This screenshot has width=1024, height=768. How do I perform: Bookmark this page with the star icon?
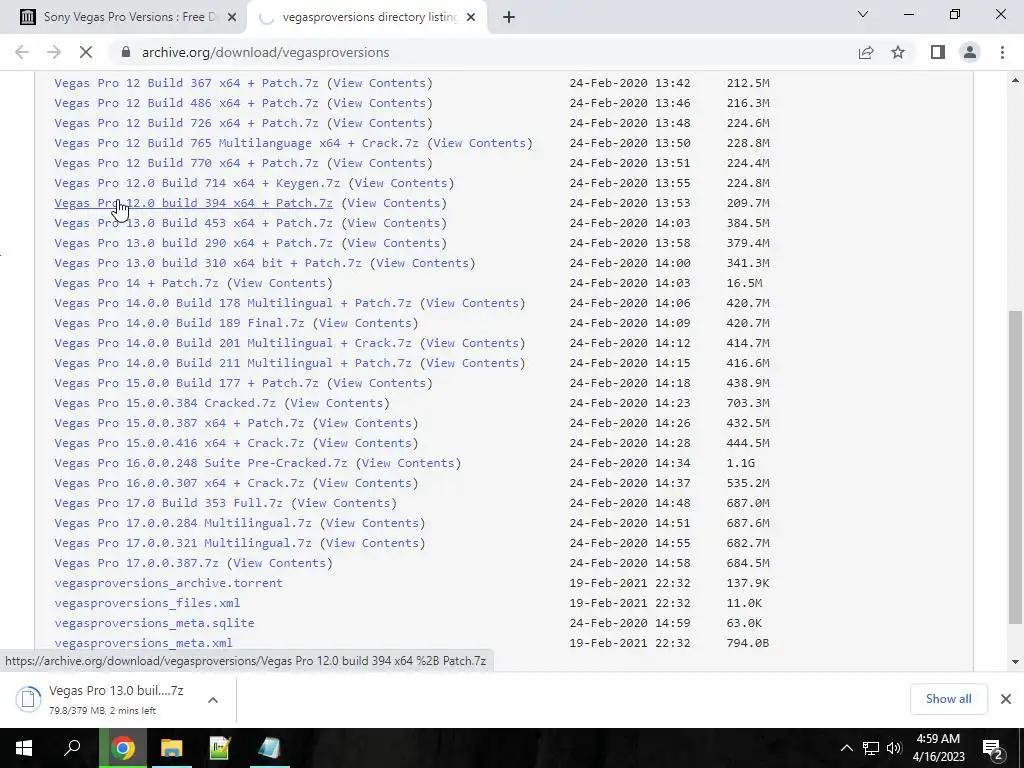pyautogui.click(x=898, y=52)
